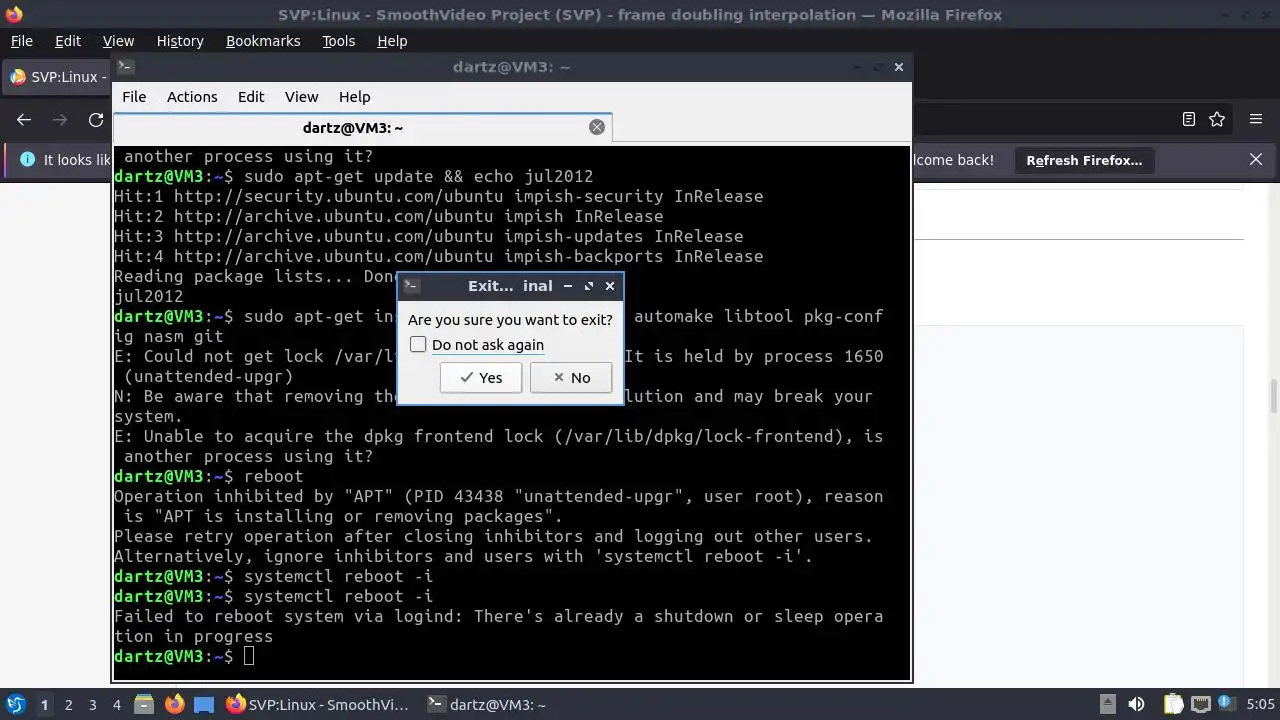This screenshot has height=720, width=1280.
Task: Open Firefox View menu
Action: coord(118,41)
